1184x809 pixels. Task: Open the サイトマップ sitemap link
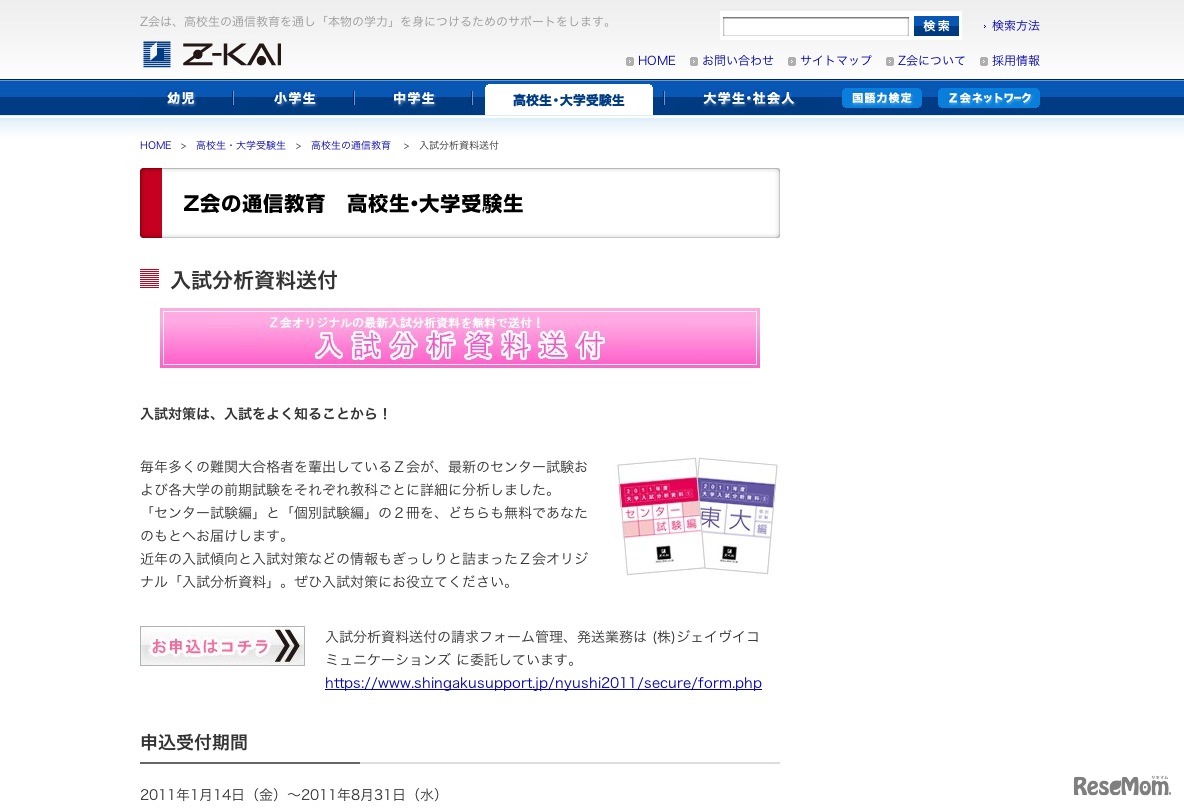834,60
